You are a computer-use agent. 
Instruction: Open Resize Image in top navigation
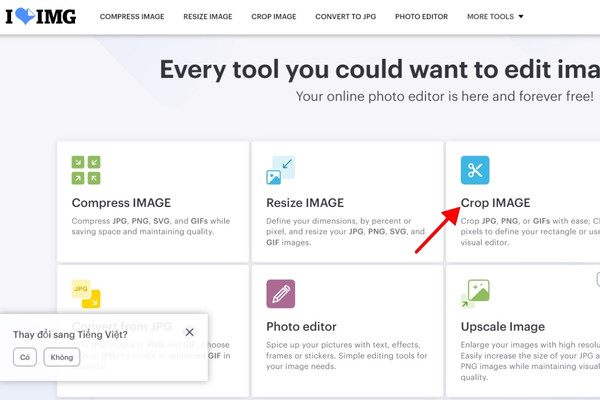(208, 17)
